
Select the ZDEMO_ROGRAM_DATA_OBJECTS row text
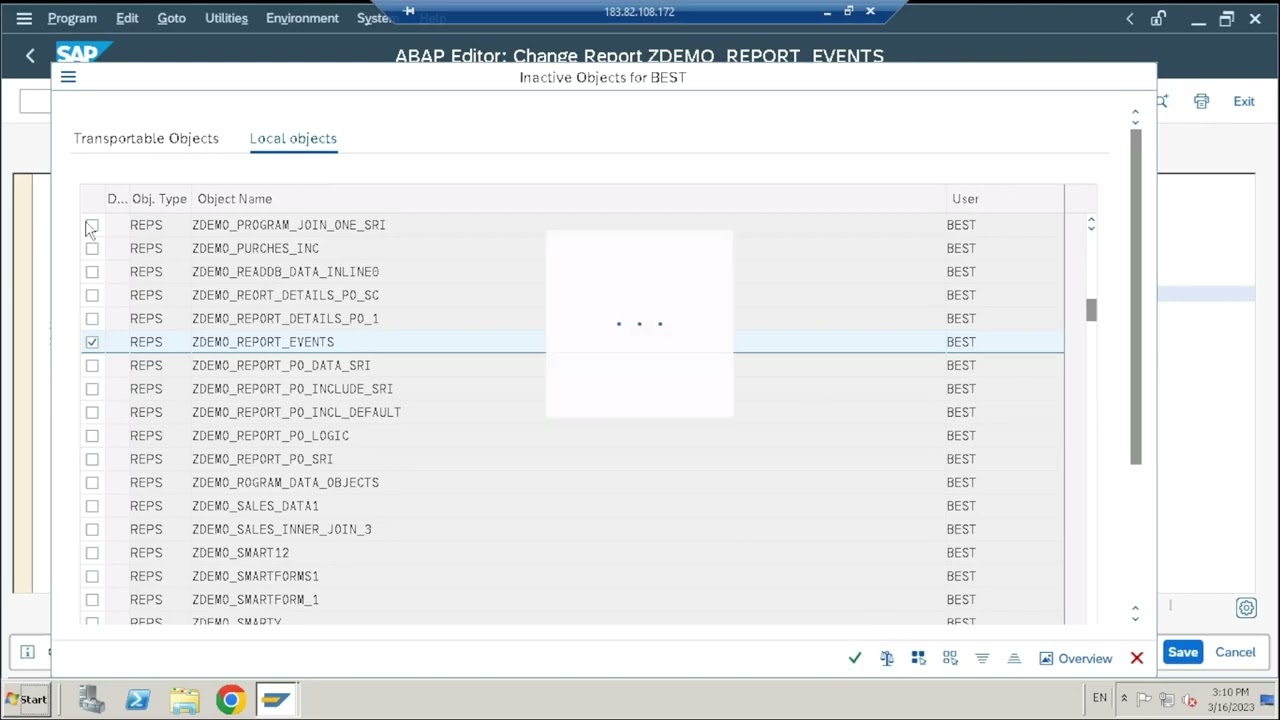pos(285,482)
